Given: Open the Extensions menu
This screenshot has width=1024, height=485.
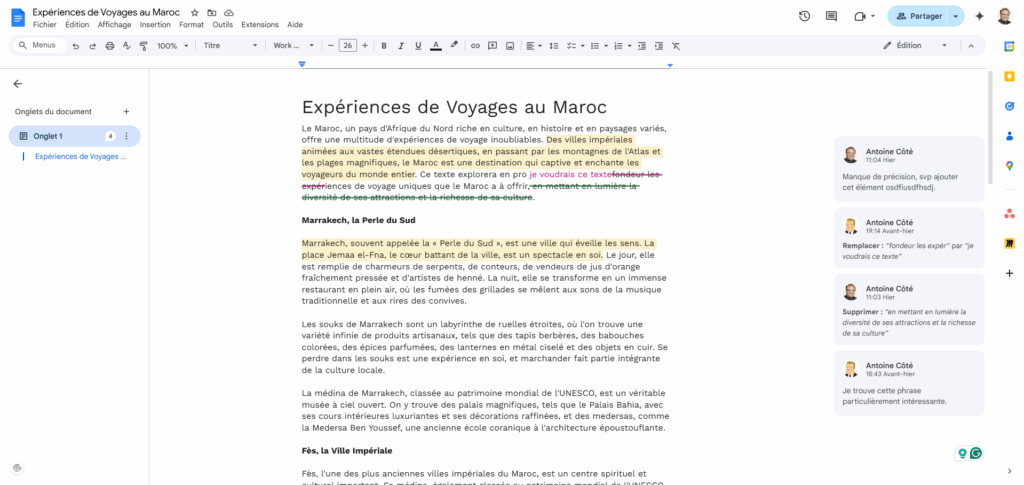Looking at the screenshot, I should coord(260,25).
